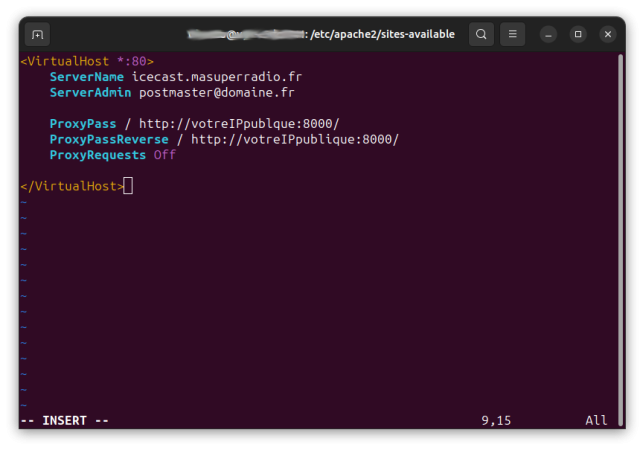The image size is (640, 450).
Task: Click the ProxyPassReverse votreIPpublique:8000 URL
Action: tap(294, 140)
